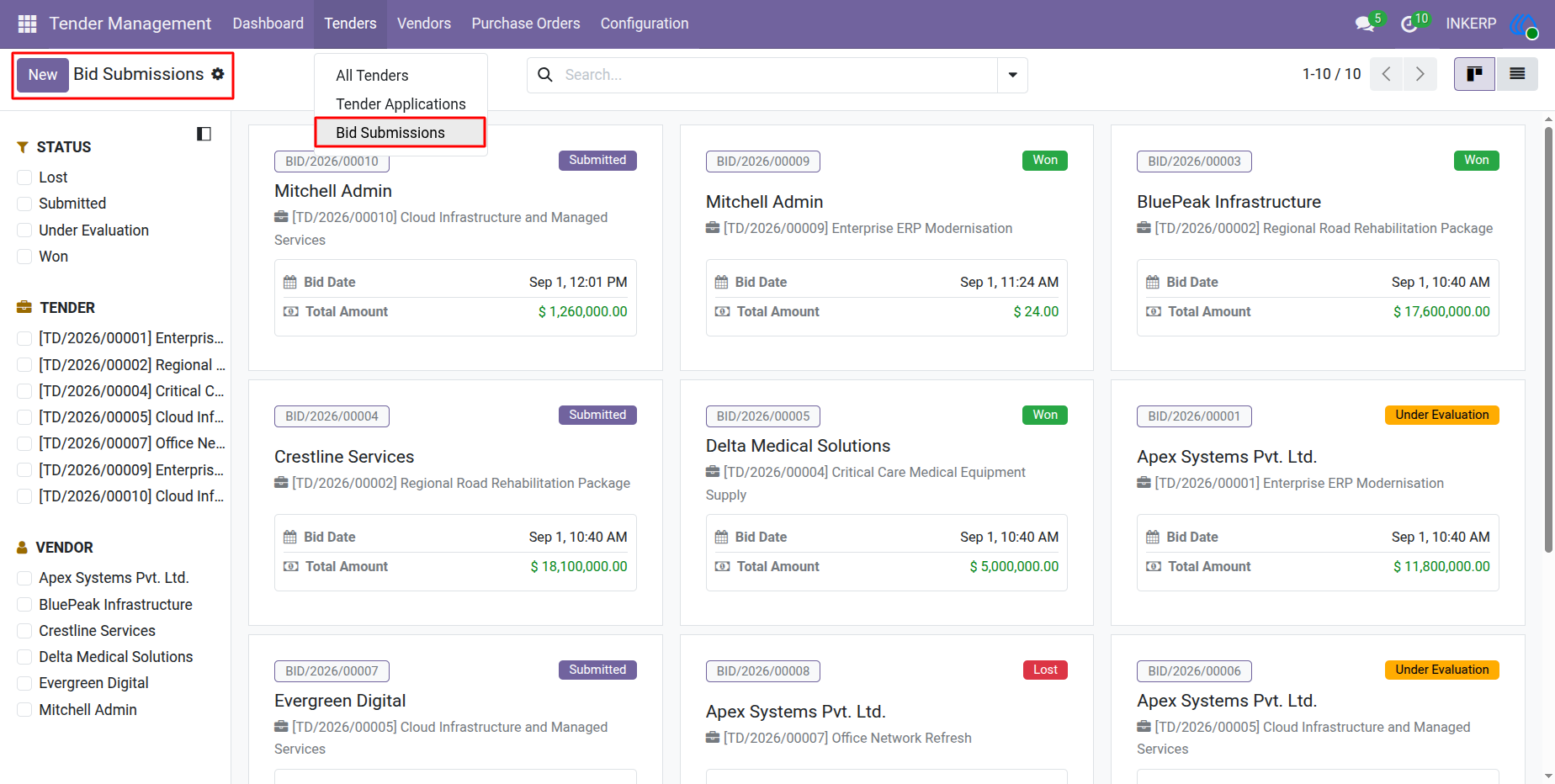The width and height of the screenshot is (1555, 784).
Task: Filter by tender TD/2026/00004 Critical Care
Action: click(24, 391)
